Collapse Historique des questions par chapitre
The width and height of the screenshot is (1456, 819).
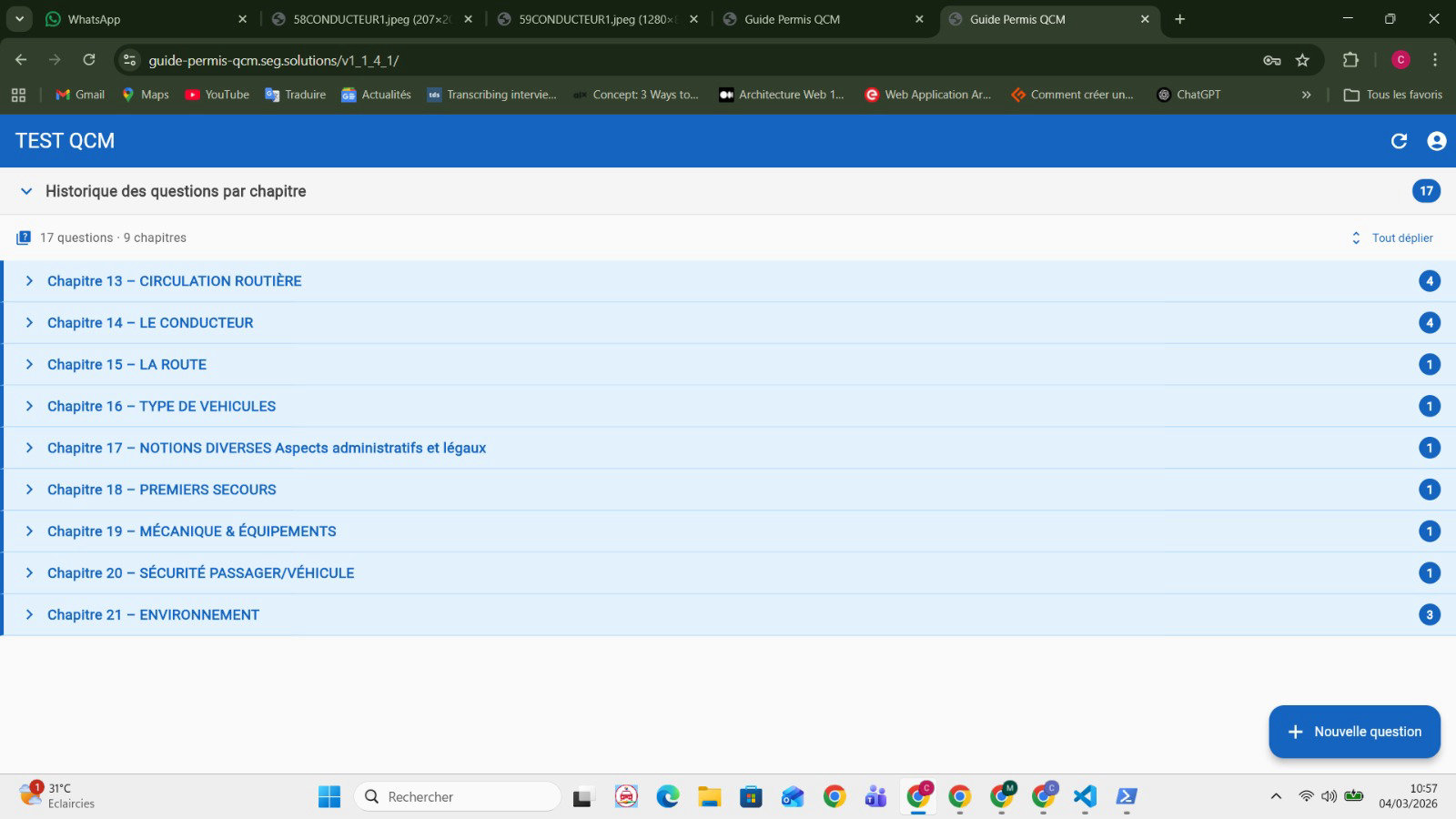(26, 191)
